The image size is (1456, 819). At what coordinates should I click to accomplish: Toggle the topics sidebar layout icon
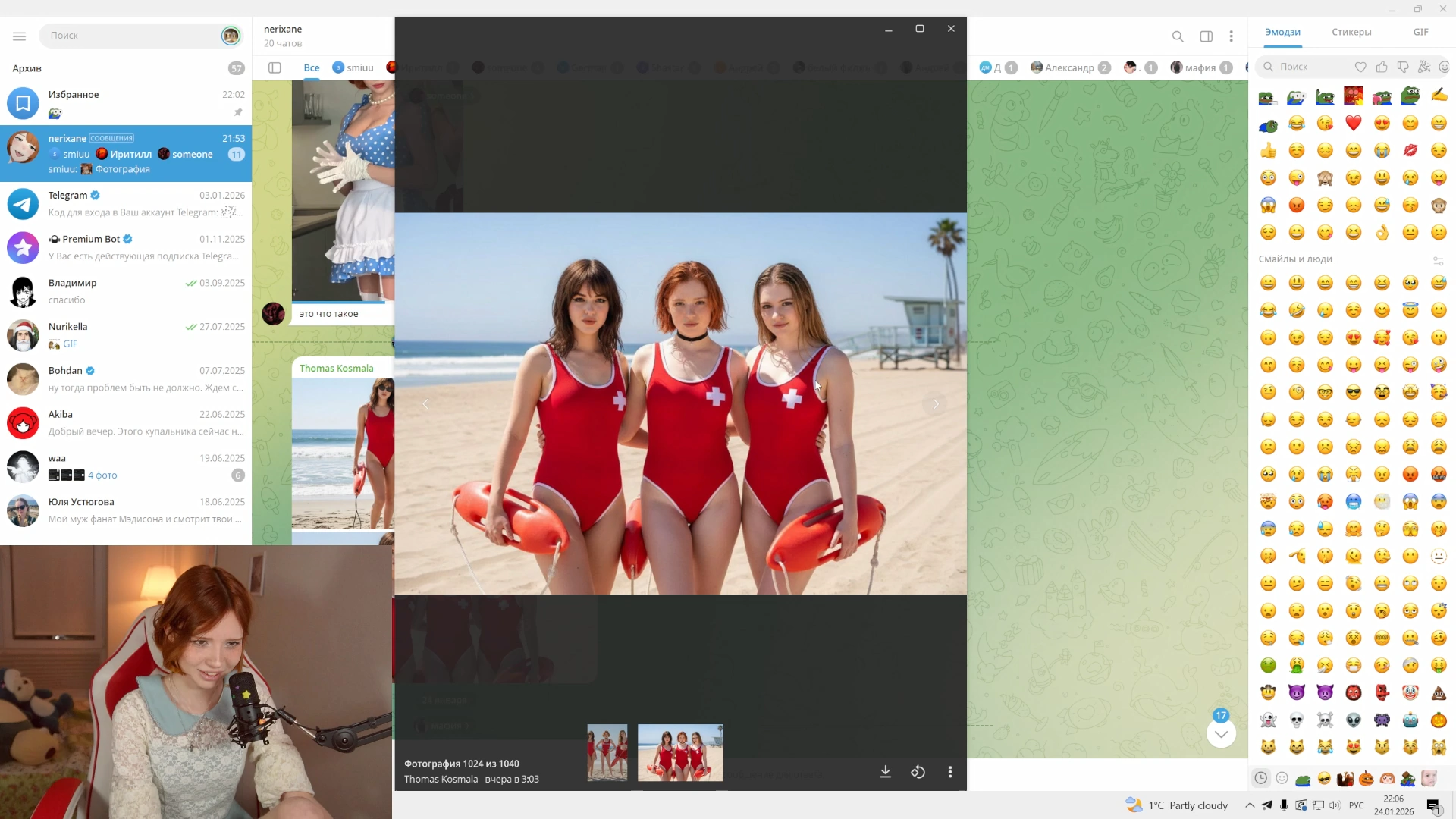click(x=275, y=67)
